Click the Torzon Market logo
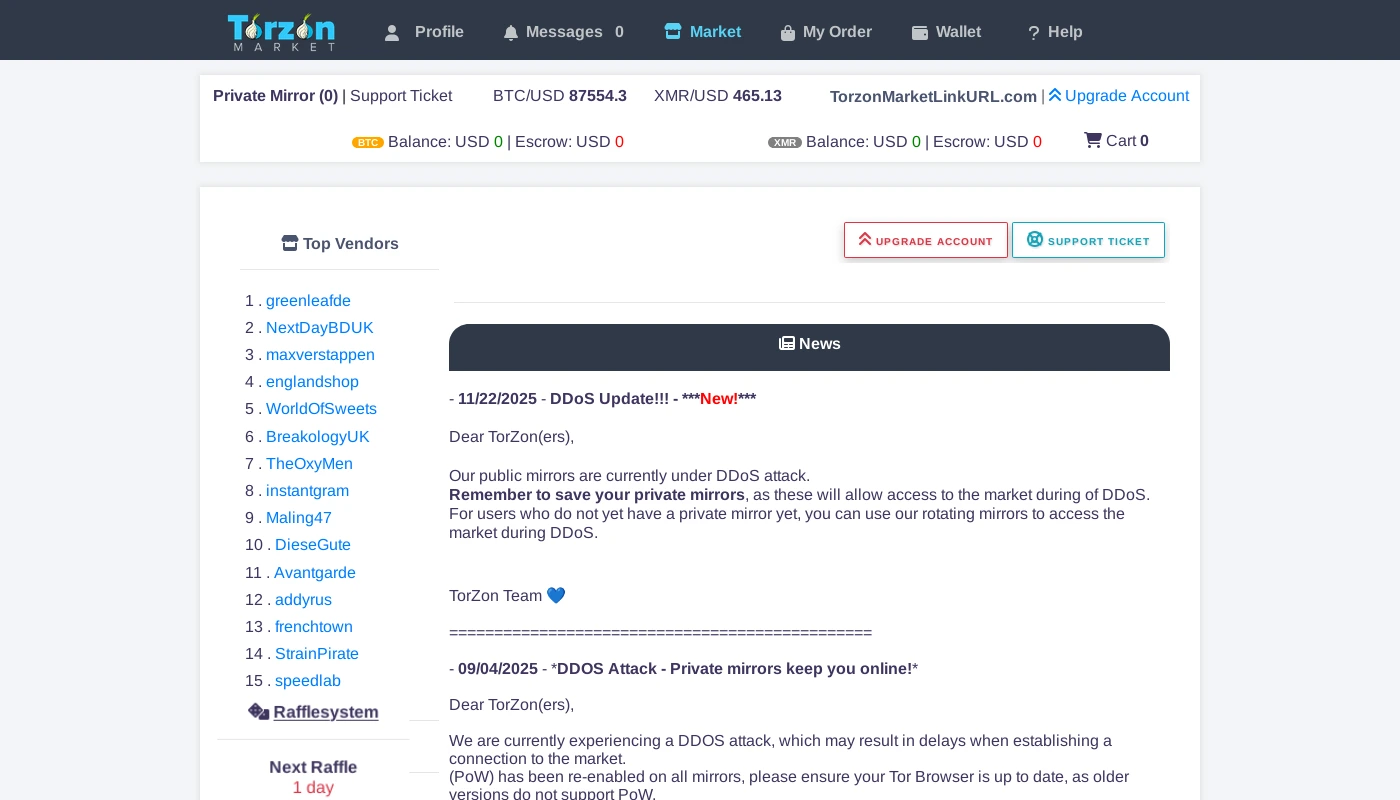This screenshot has width=1400, height=800. [x=281, y=30]
